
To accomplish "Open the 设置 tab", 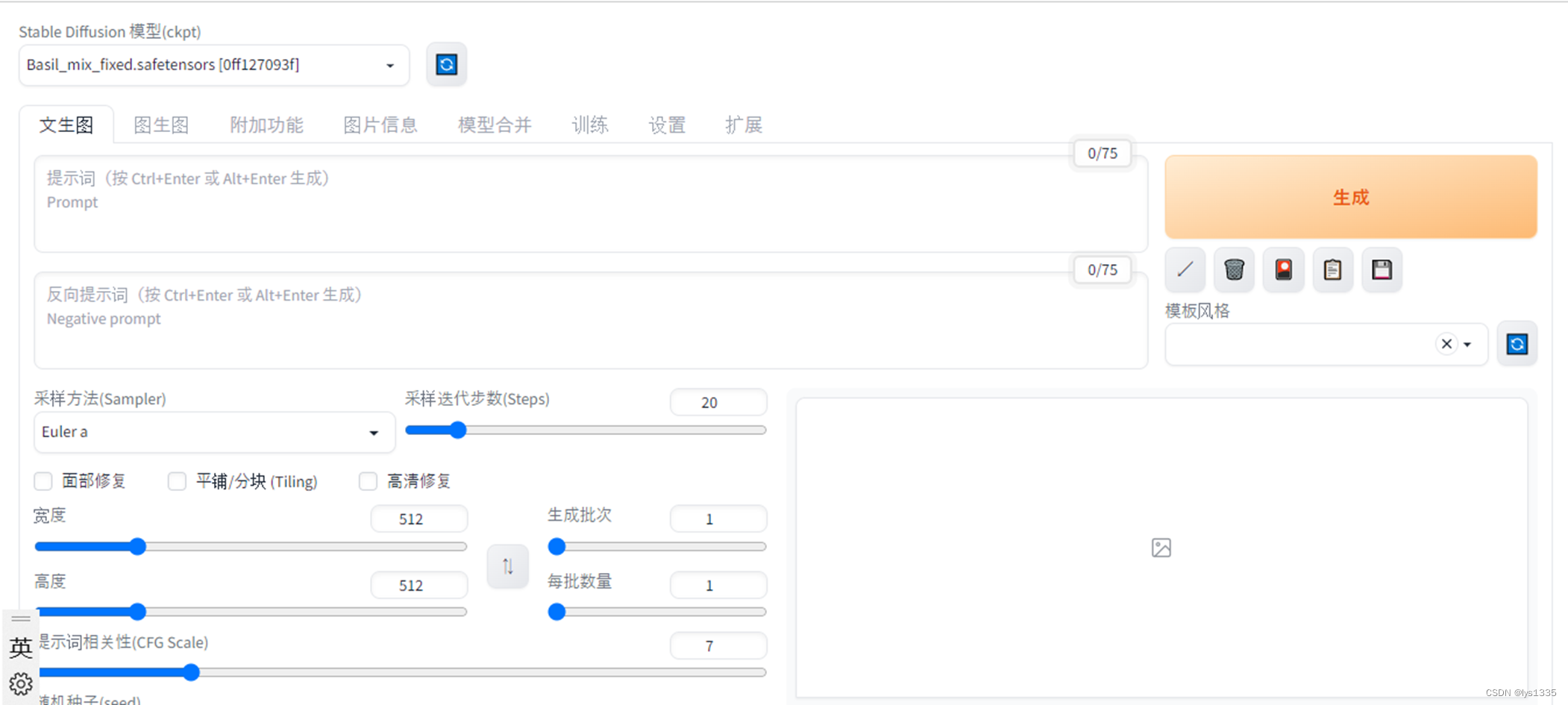I will [x=667, y=125].
